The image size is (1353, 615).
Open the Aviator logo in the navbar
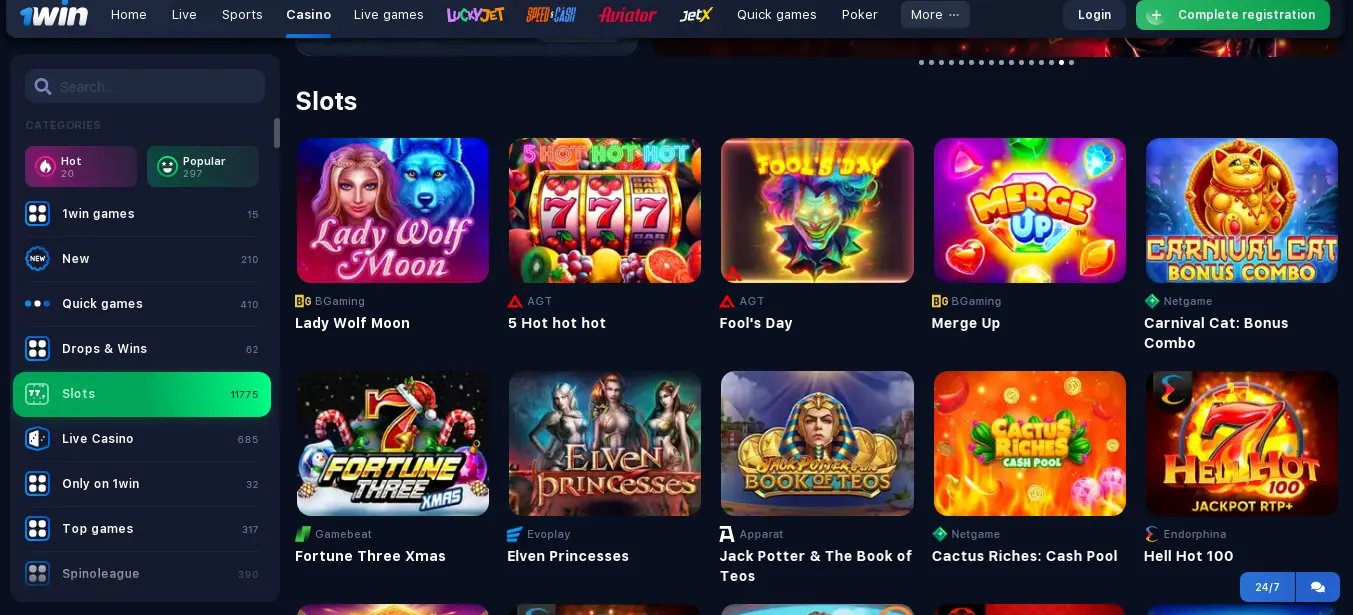click(x=627, y=15)
